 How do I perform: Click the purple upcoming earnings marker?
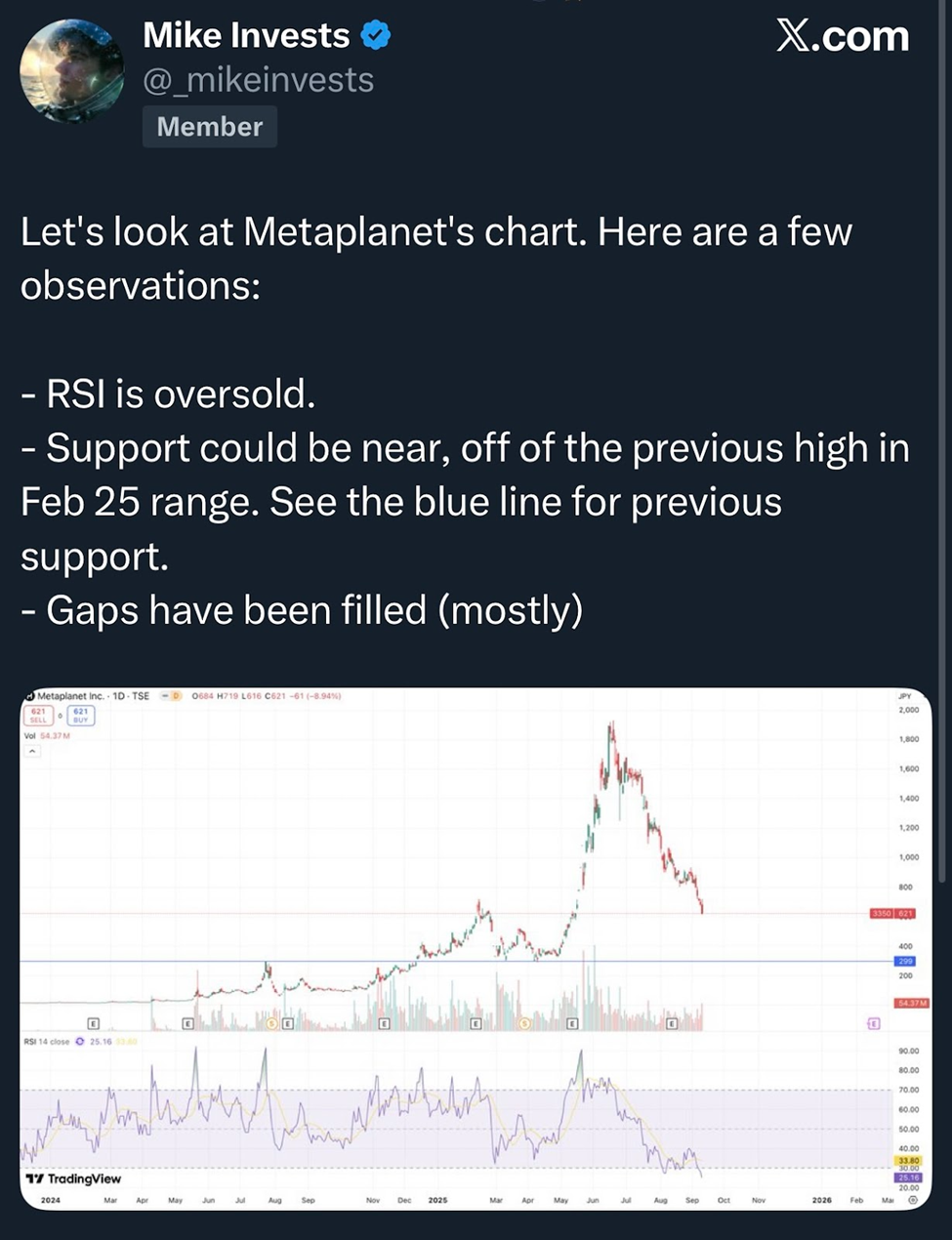point(873,1023)
